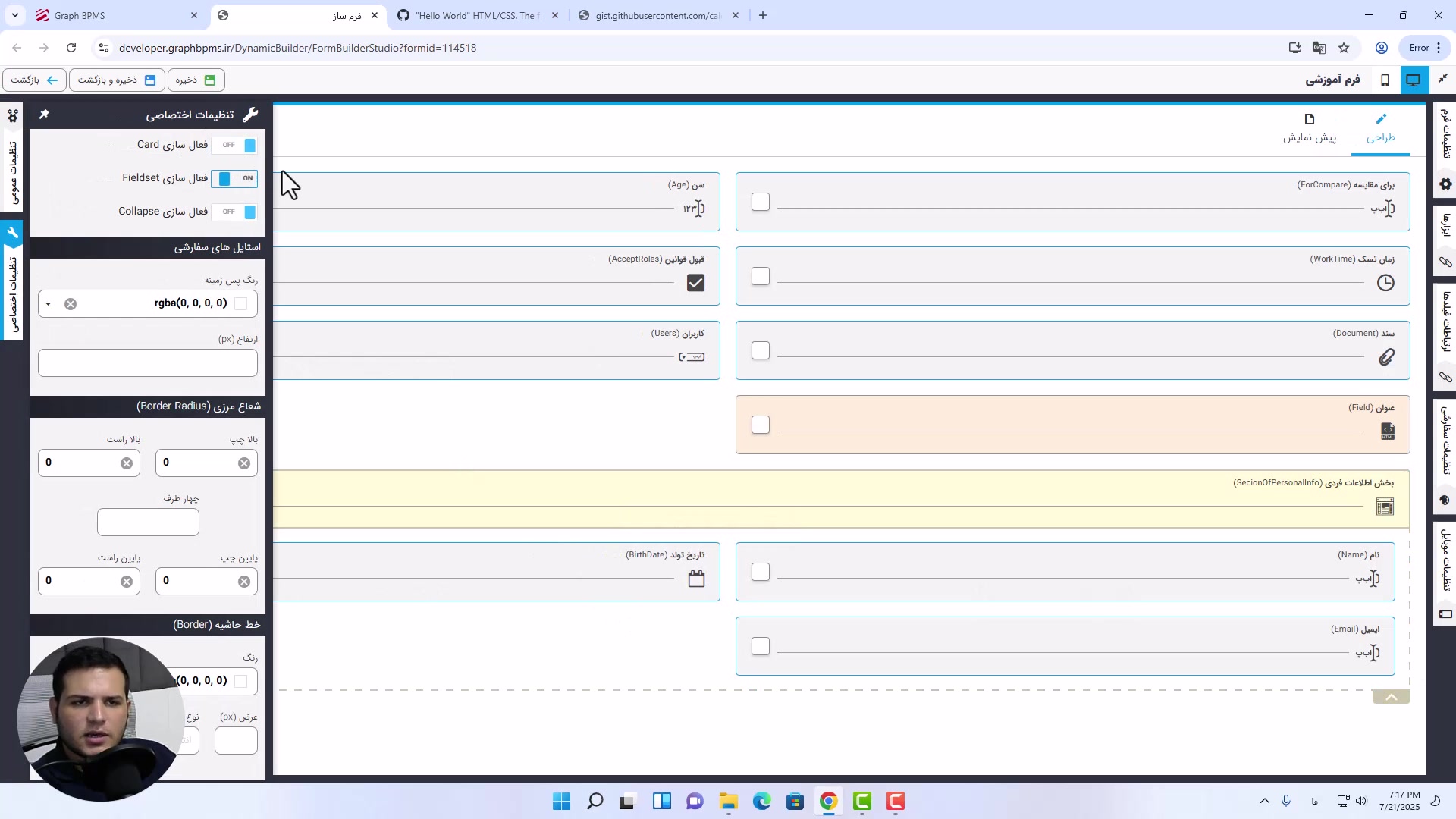Click the clock icon in WorkTime field
The width and height of the screenshot is (1456, 819).
(1385, 283)
